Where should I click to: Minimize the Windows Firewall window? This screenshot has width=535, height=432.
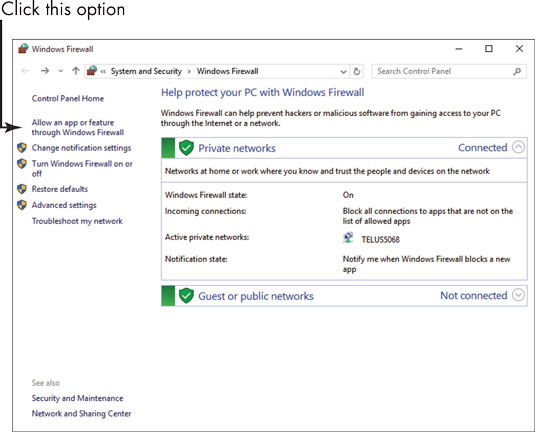[459, 49]
